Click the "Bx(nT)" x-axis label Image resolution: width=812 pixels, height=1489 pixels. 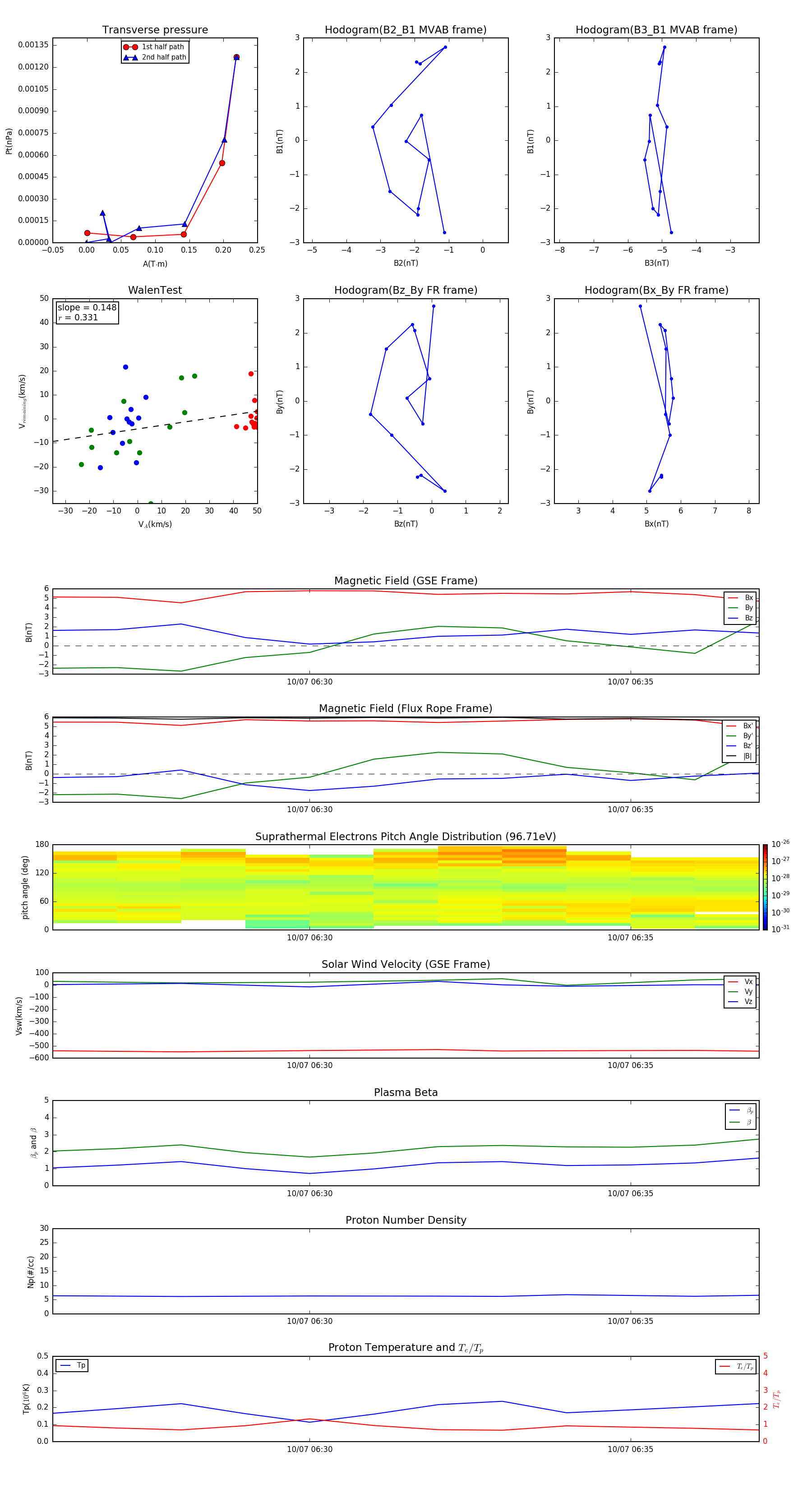(x=656, y=524)
